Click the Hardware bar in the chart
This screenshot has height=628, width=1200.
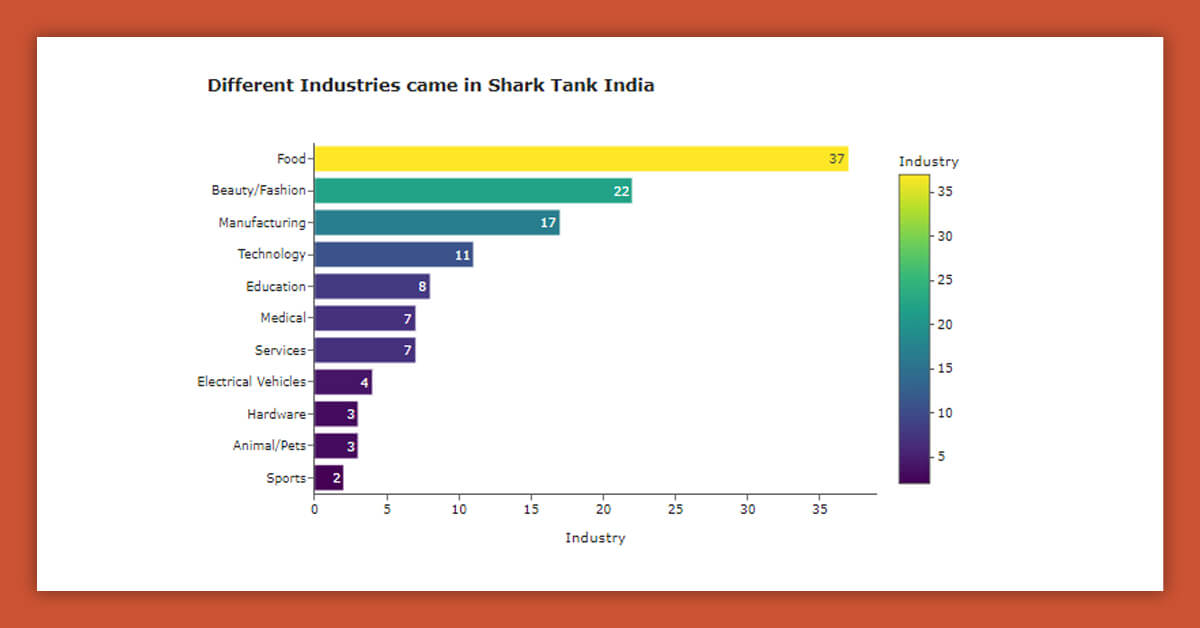click(x=336, y=414)
